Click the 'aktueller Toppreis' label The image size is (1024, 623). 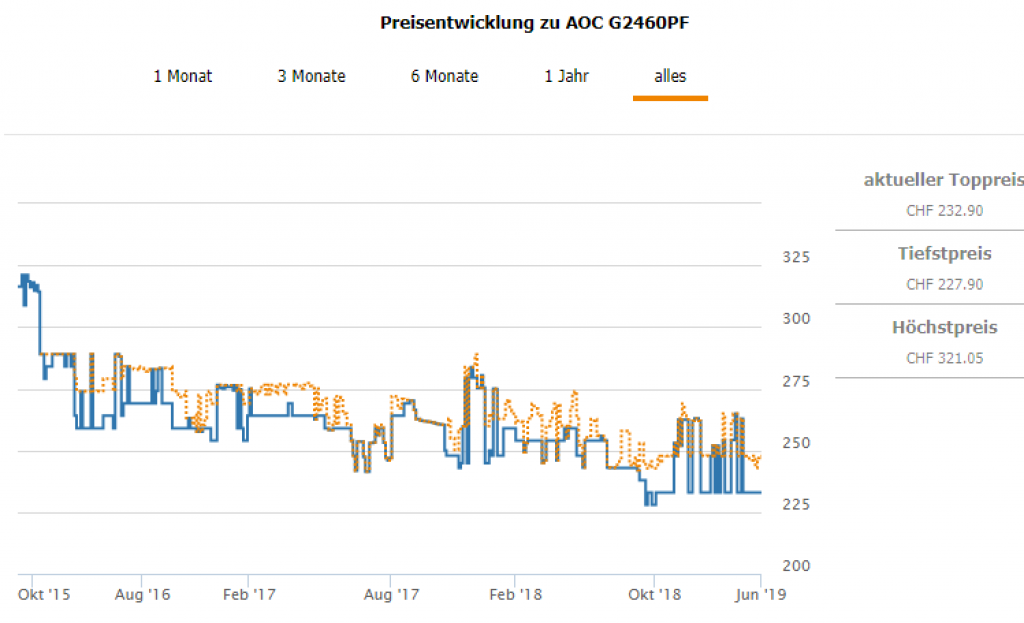[x=943, y=181]
